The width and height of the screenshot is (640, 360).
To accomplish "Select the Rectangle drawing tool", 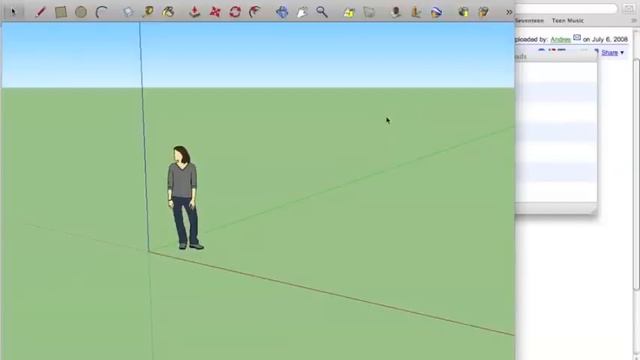I will click(x=61, y=12).
